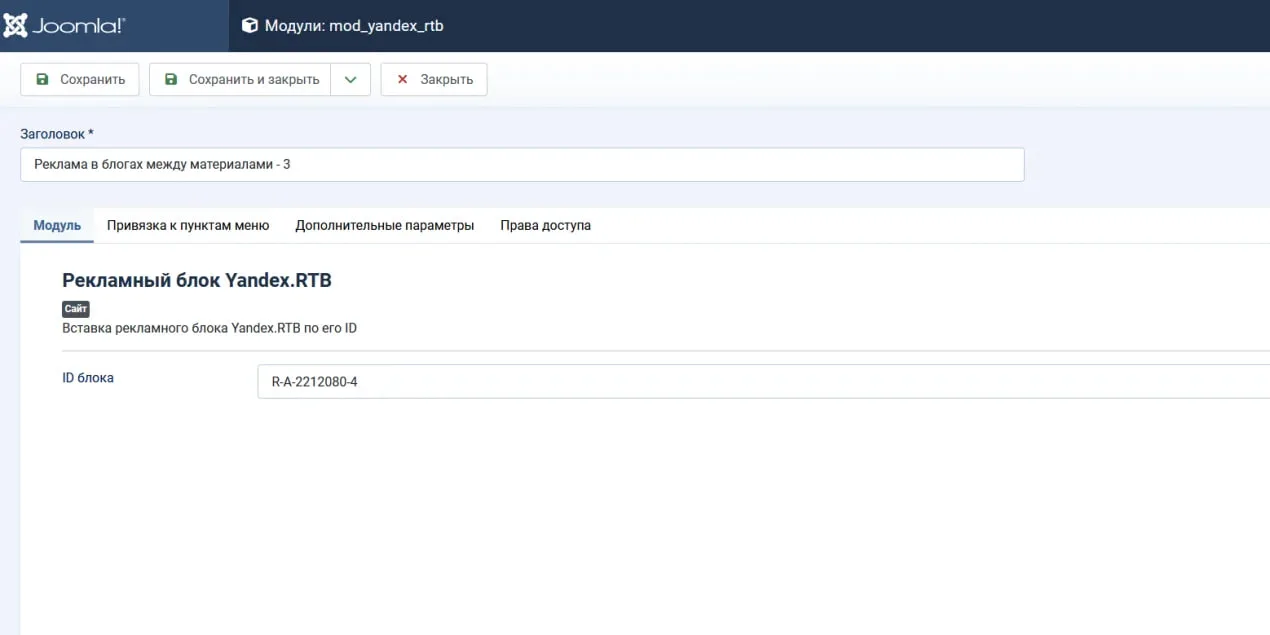Click the ID блока input field

point(764,381)
